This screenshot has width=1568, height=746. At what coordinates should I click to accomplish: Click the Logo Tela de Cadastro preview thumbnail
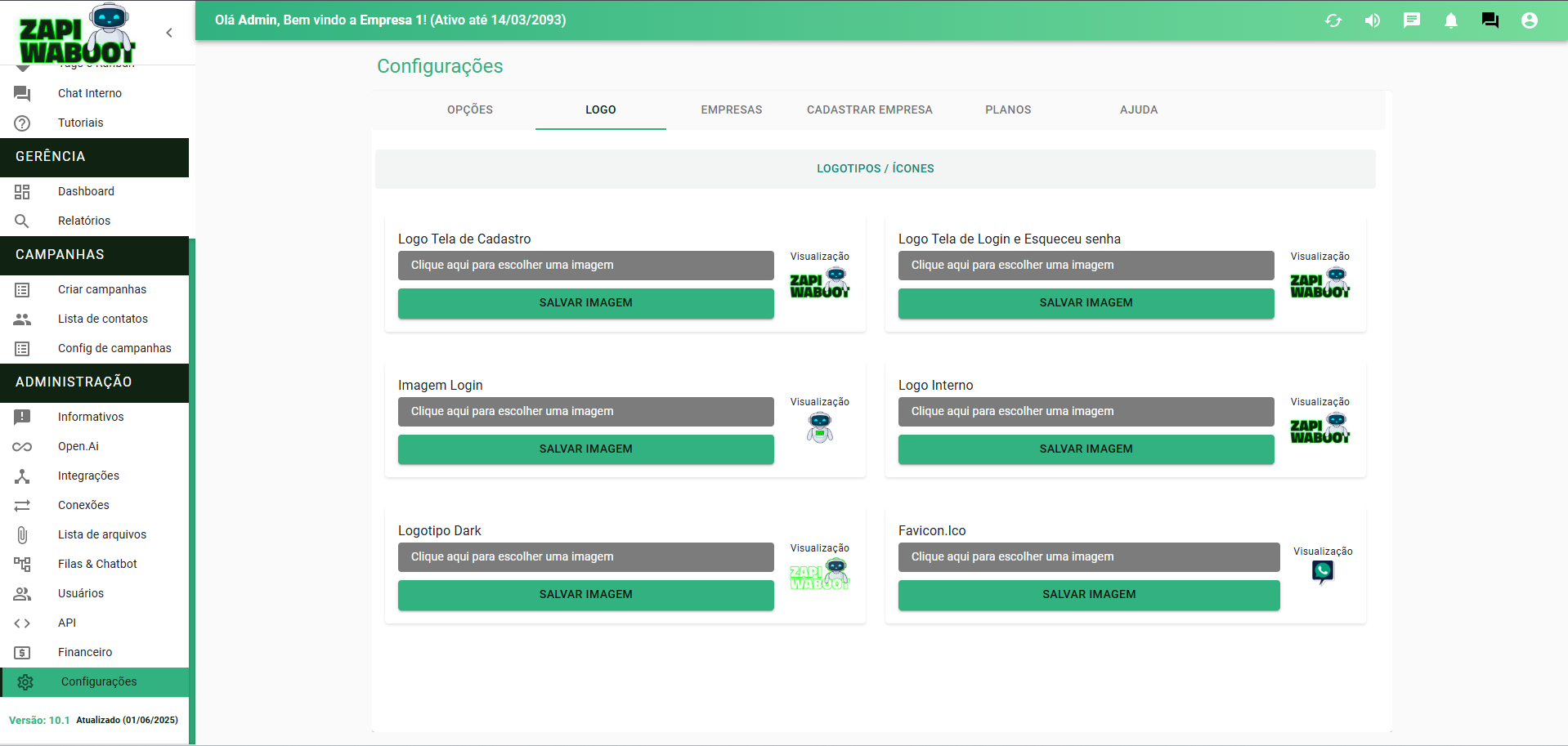(820, 283)
